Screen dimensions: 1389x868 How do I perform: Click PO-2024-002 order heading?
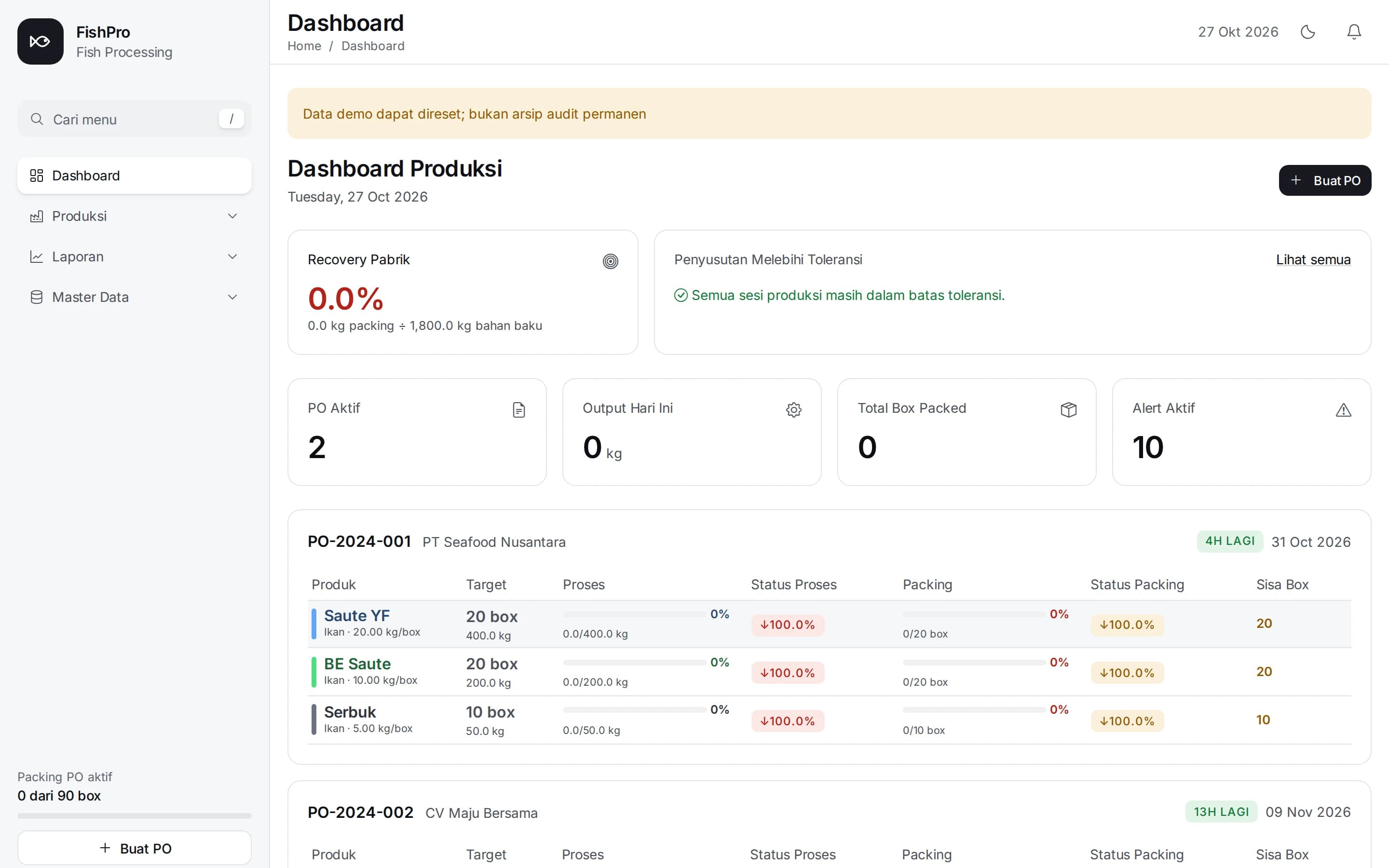tap(360, 813)
